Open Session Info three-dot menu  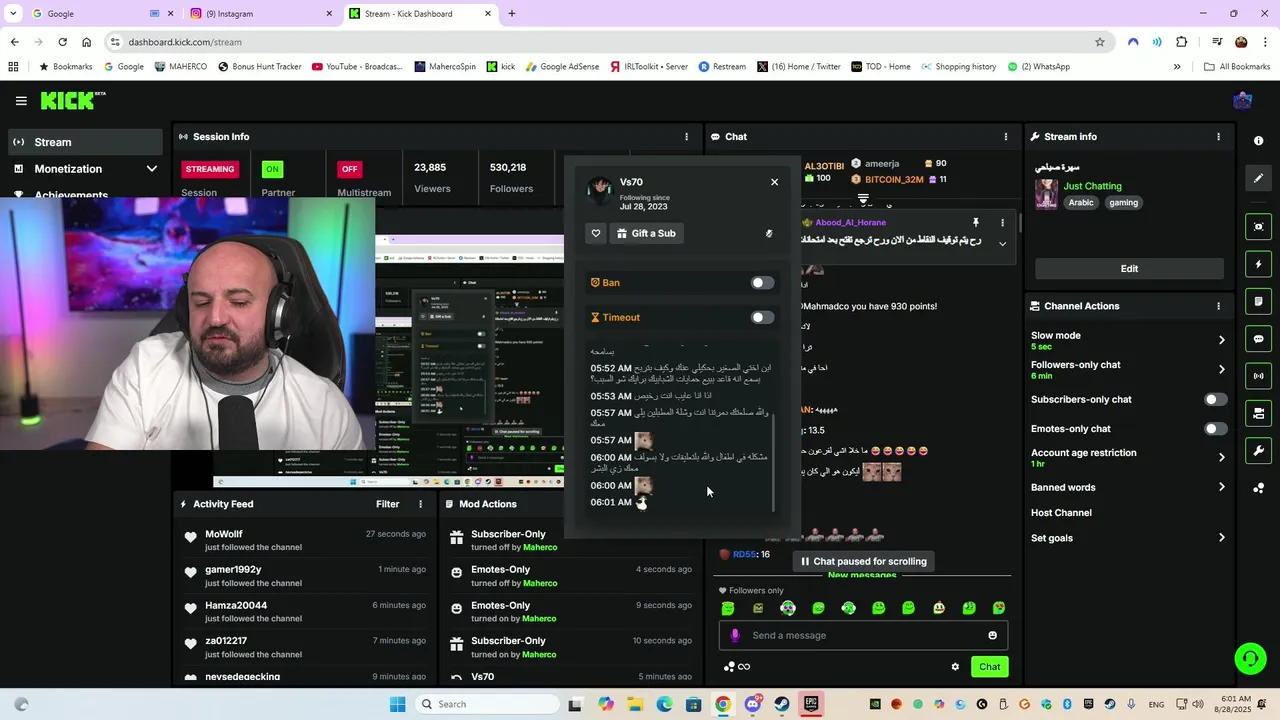(686, 137)
